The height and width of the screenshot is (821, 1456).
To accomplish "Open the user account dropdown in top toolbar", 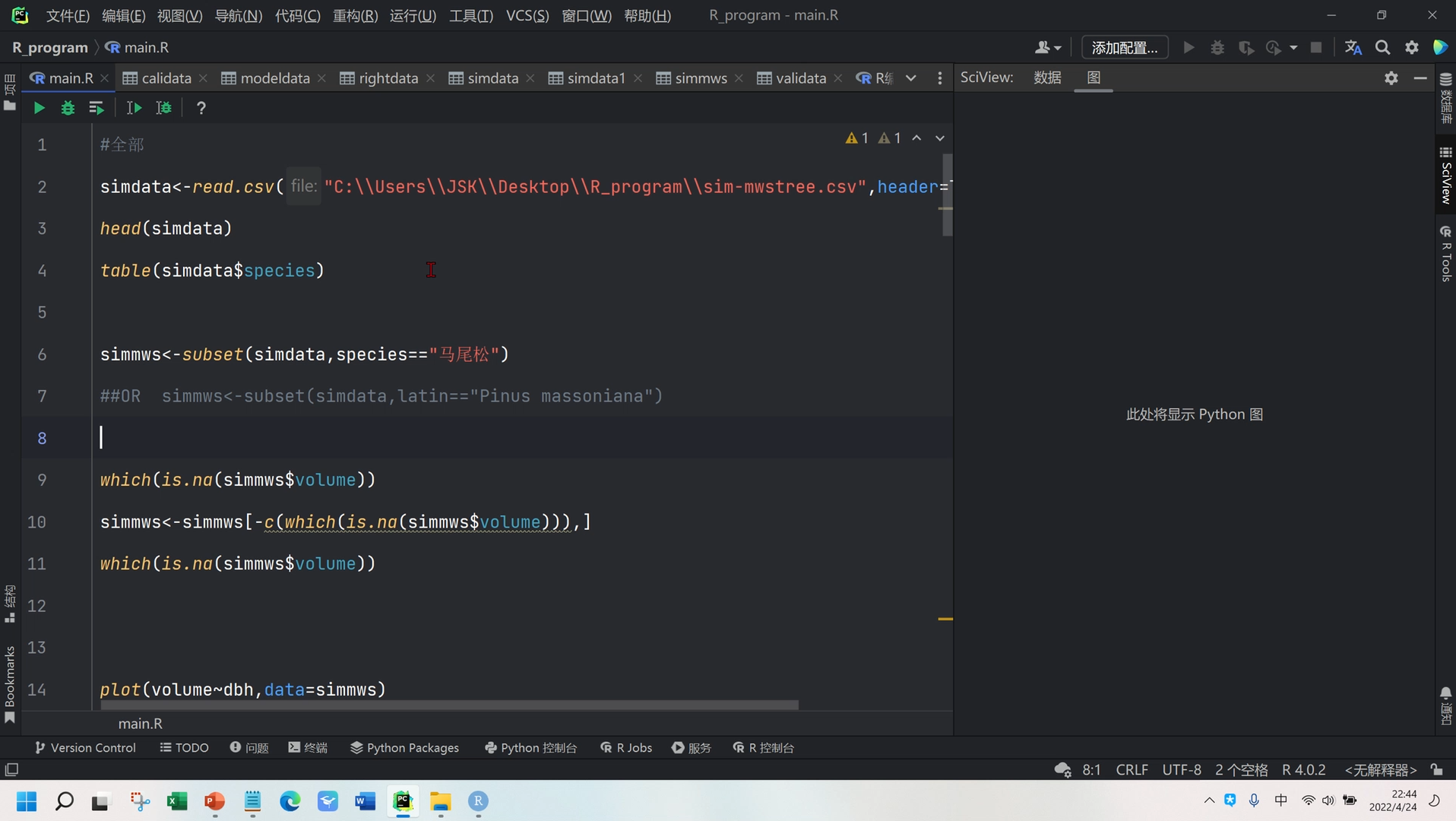I will tap(1047, 47).
